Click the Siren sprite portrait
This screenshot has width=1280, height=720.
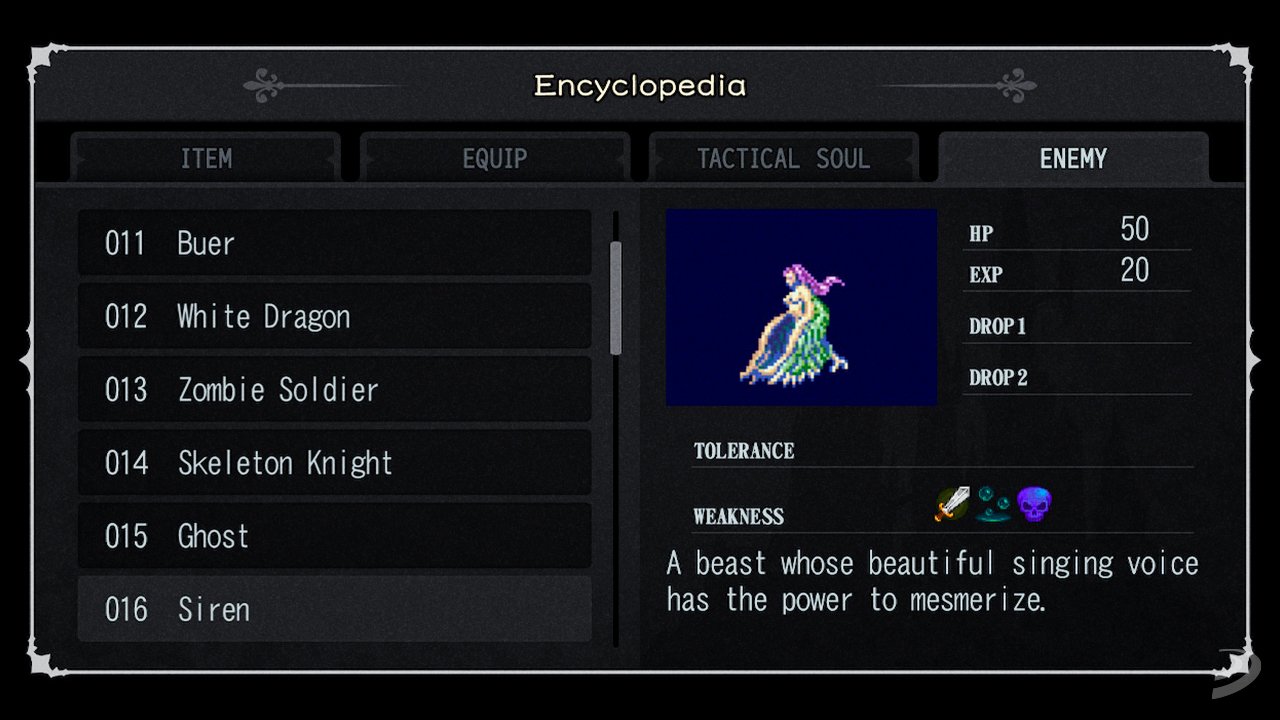802,307
